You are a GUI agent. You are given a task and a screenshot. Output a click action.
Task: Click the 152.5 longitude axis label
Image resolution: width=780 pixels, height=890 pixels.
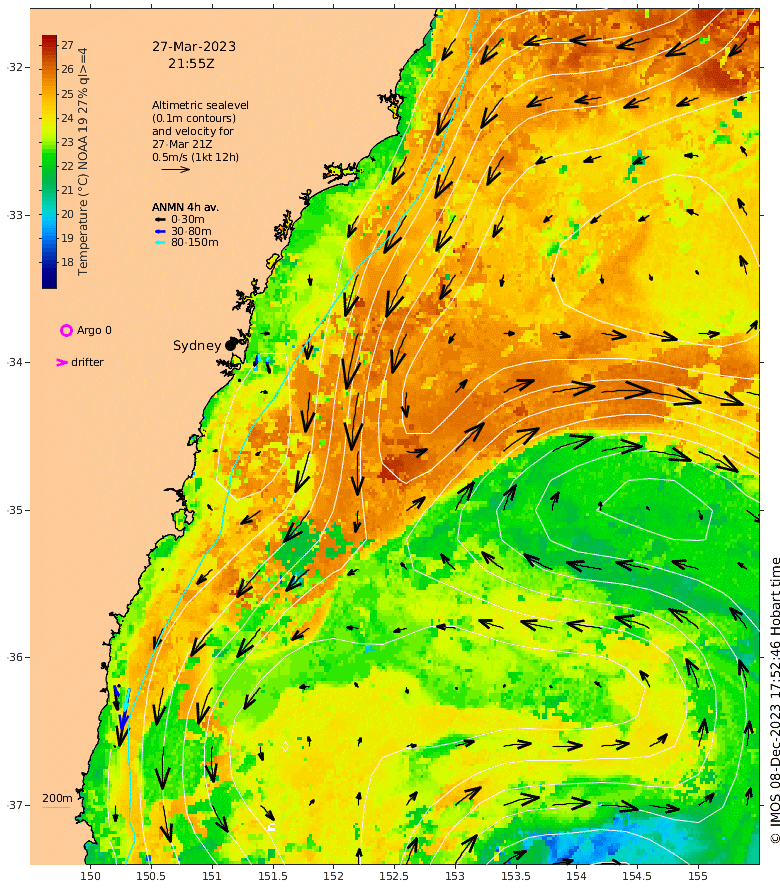[x=394, y=876]
